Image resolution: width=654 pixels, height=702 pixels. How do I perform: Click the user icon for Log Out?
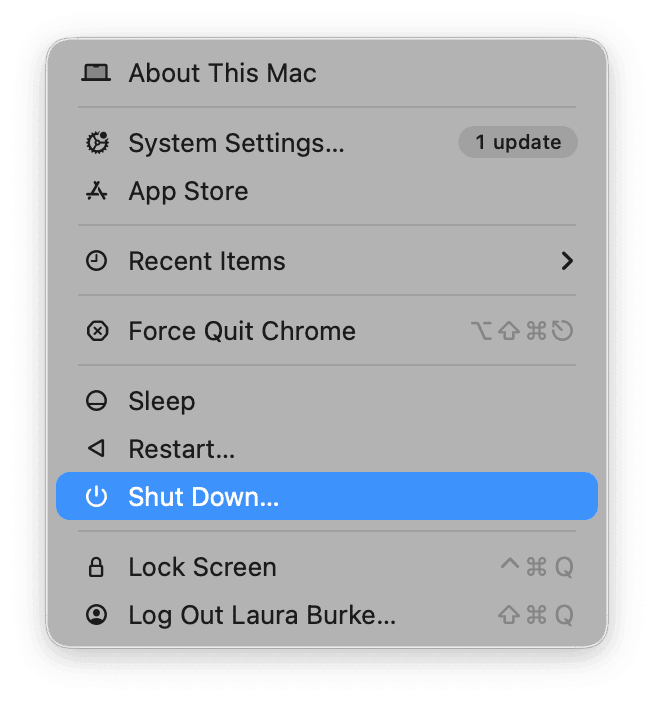(x=96, y=615)
